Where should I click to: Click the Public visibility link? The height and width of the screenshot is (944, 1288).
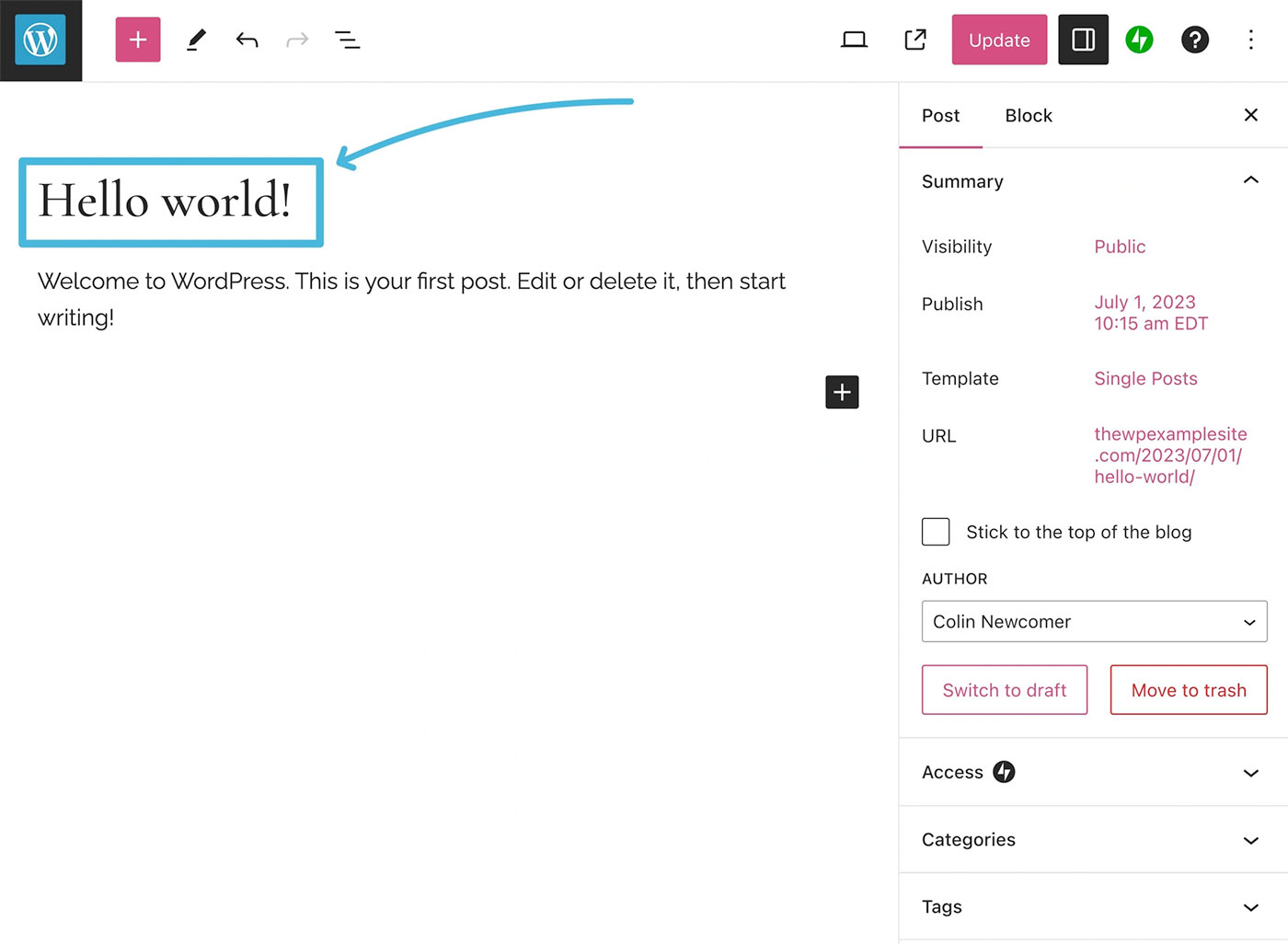(x=1120, y=247)
